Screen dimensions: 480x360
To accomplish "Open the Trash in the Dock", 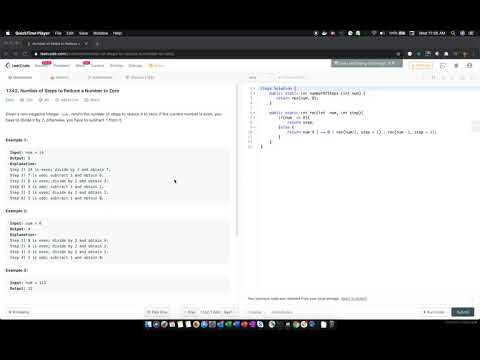I will pos(332,324).
